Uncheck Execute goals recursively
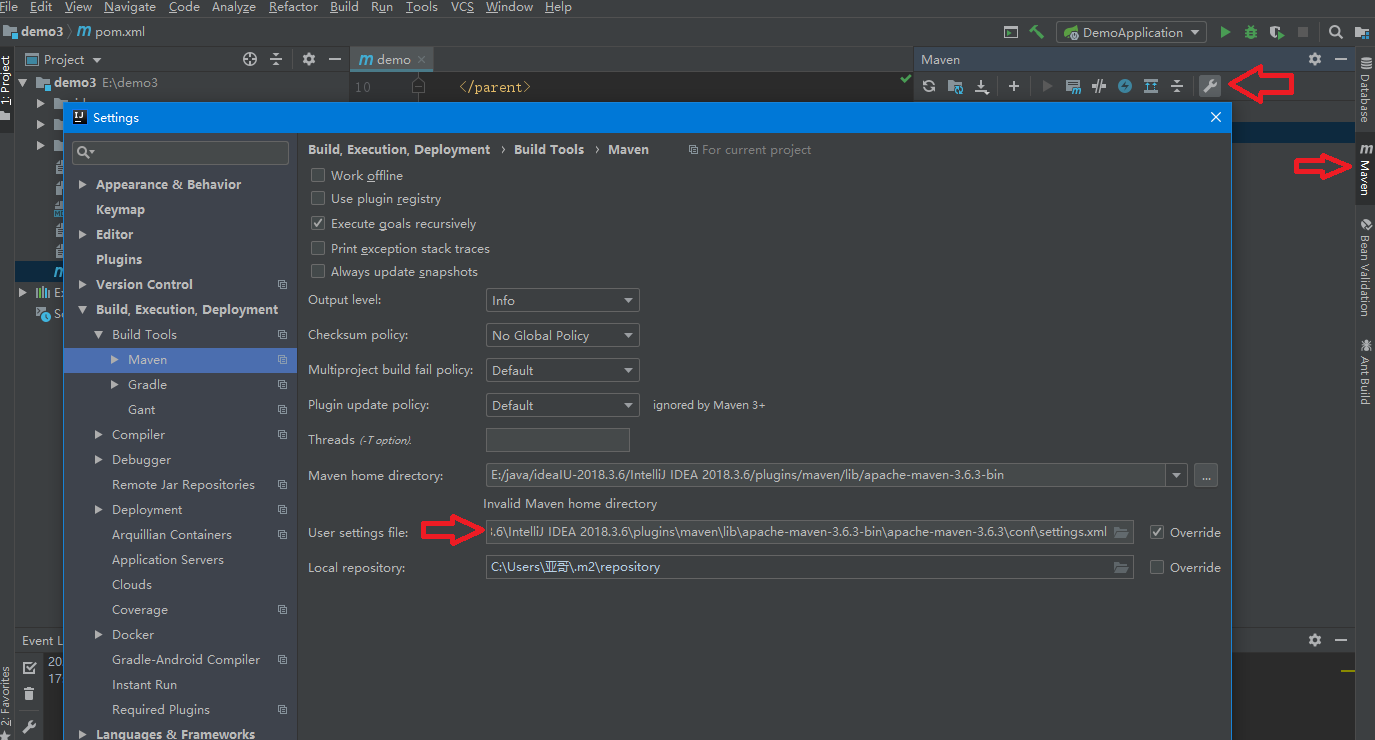 pos(318,223)
